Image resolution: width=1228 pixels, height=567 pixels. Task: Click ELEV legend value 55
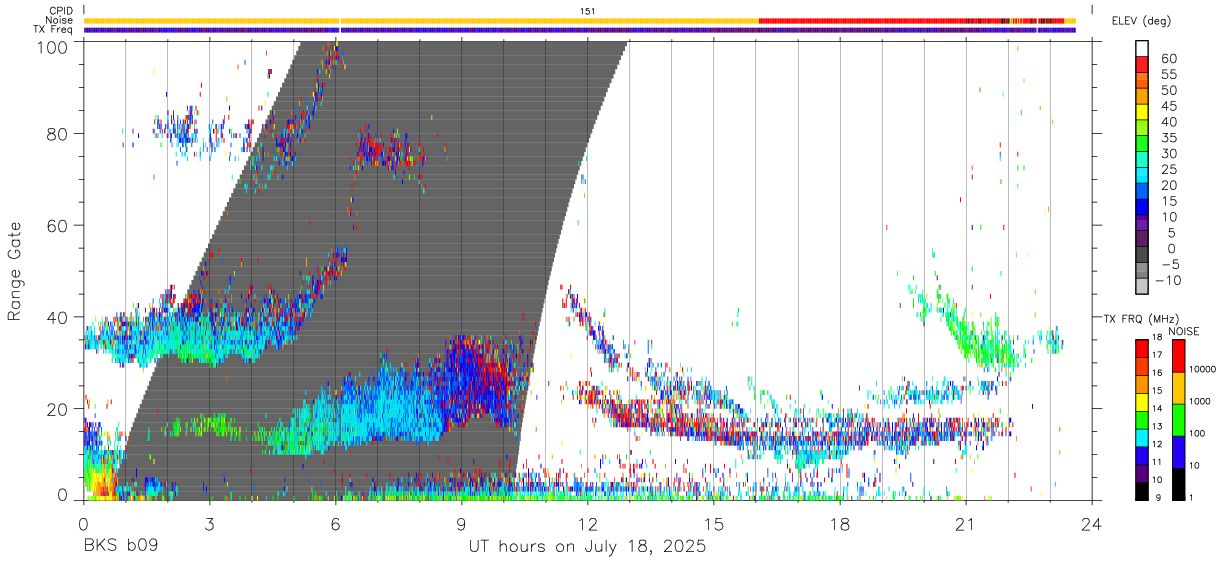(1167, 74)
